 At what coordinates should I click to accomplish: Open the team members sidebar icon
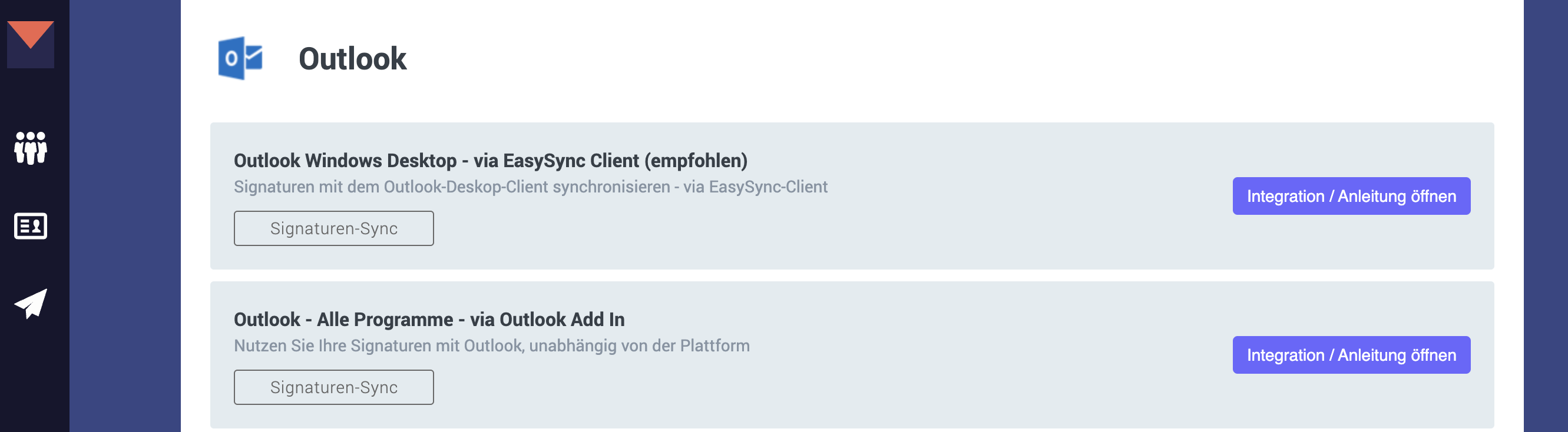point(31,148)
